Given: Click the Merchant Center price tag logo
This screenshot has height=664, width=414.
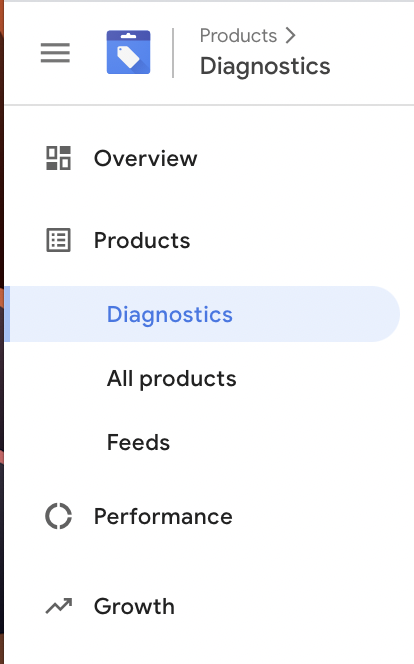Looking at the screenshot, I should click(x=128, y=52).
